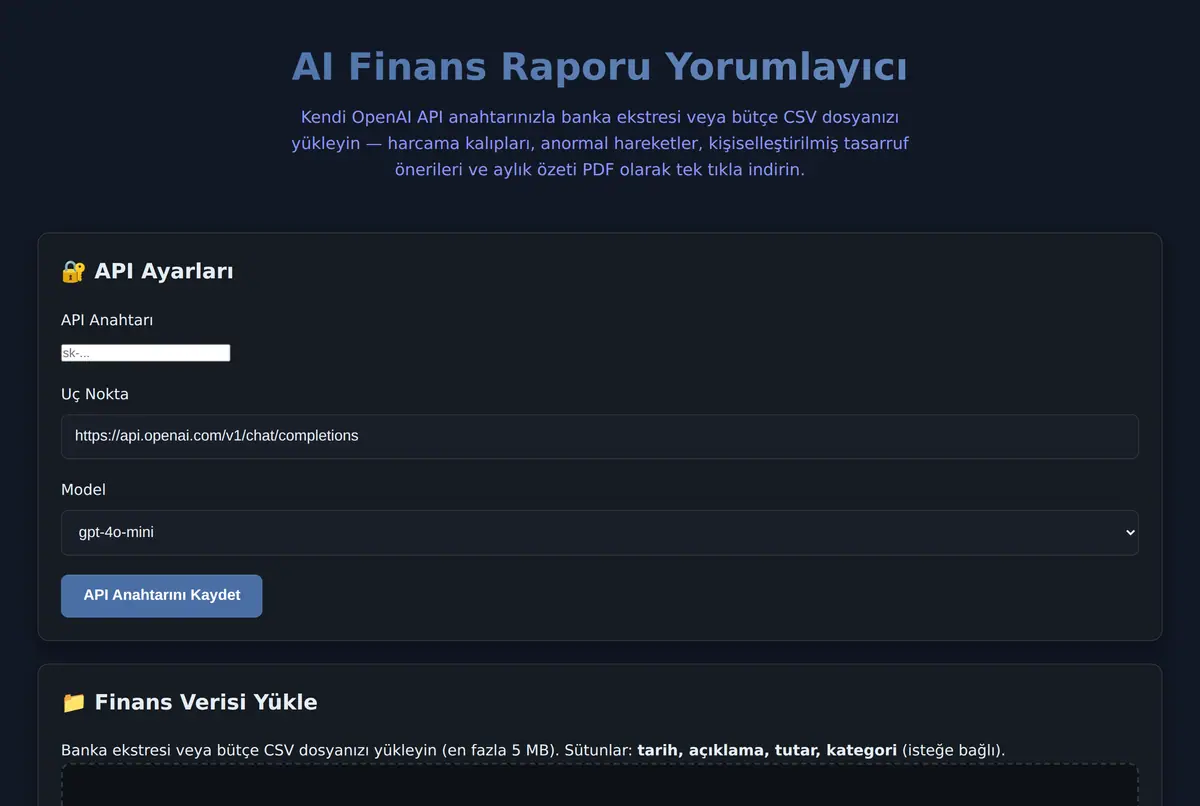Open the Model dropdown showing gpt-4o-mini

[600, 533]
